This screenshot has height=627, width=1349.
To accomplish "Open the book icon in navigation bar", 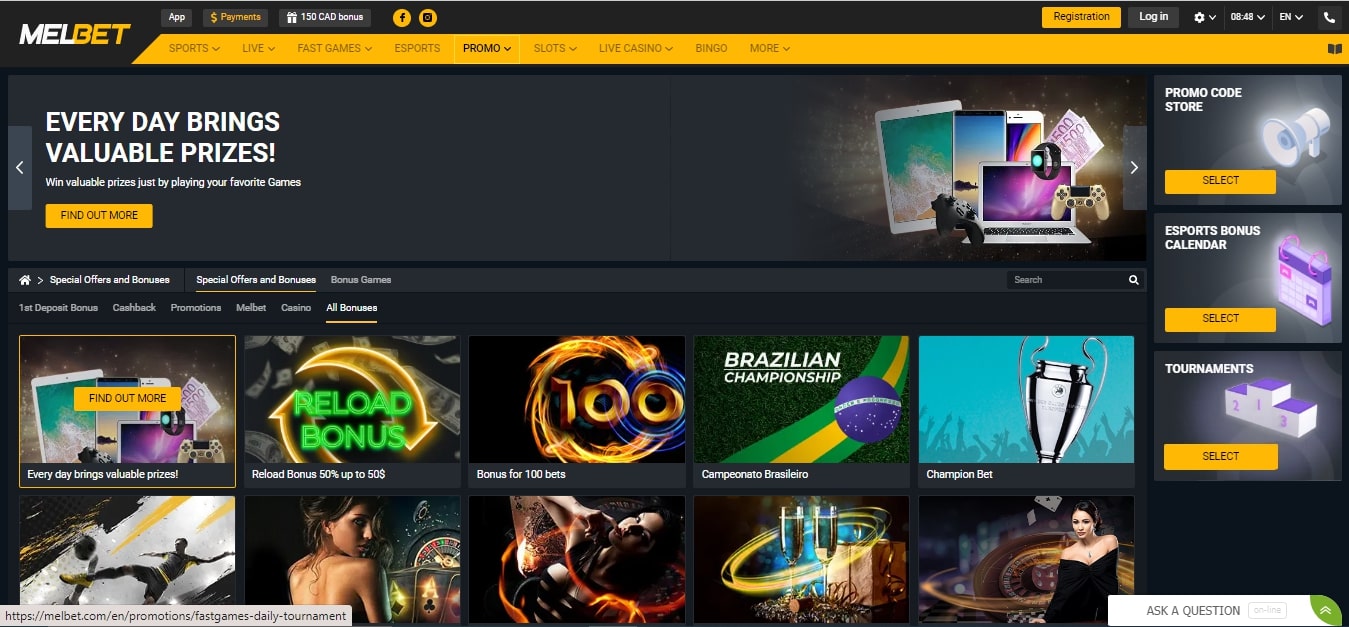I will [1334, 48].
